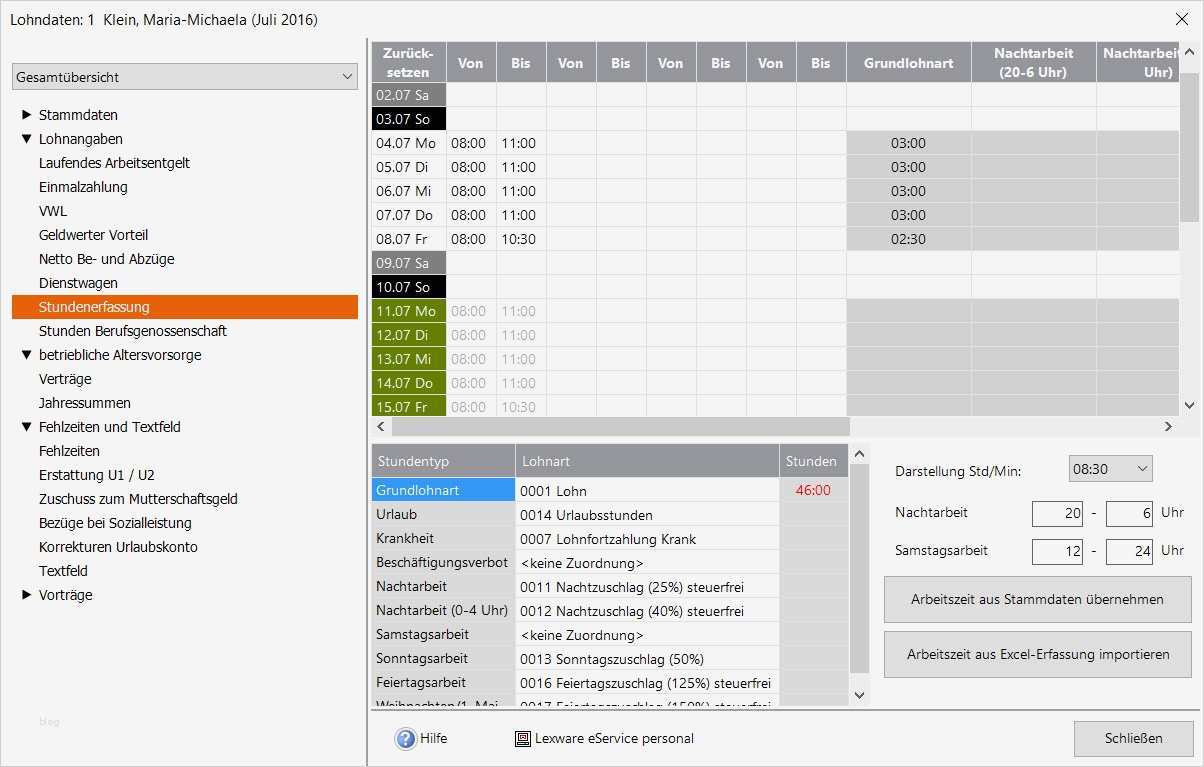Open the VWL entry

coord(52,211)
